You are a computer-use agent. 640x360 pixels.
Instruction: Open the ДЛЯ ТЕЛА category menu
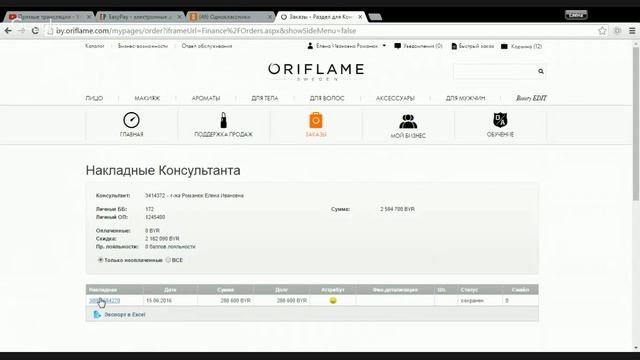[264, 98]
